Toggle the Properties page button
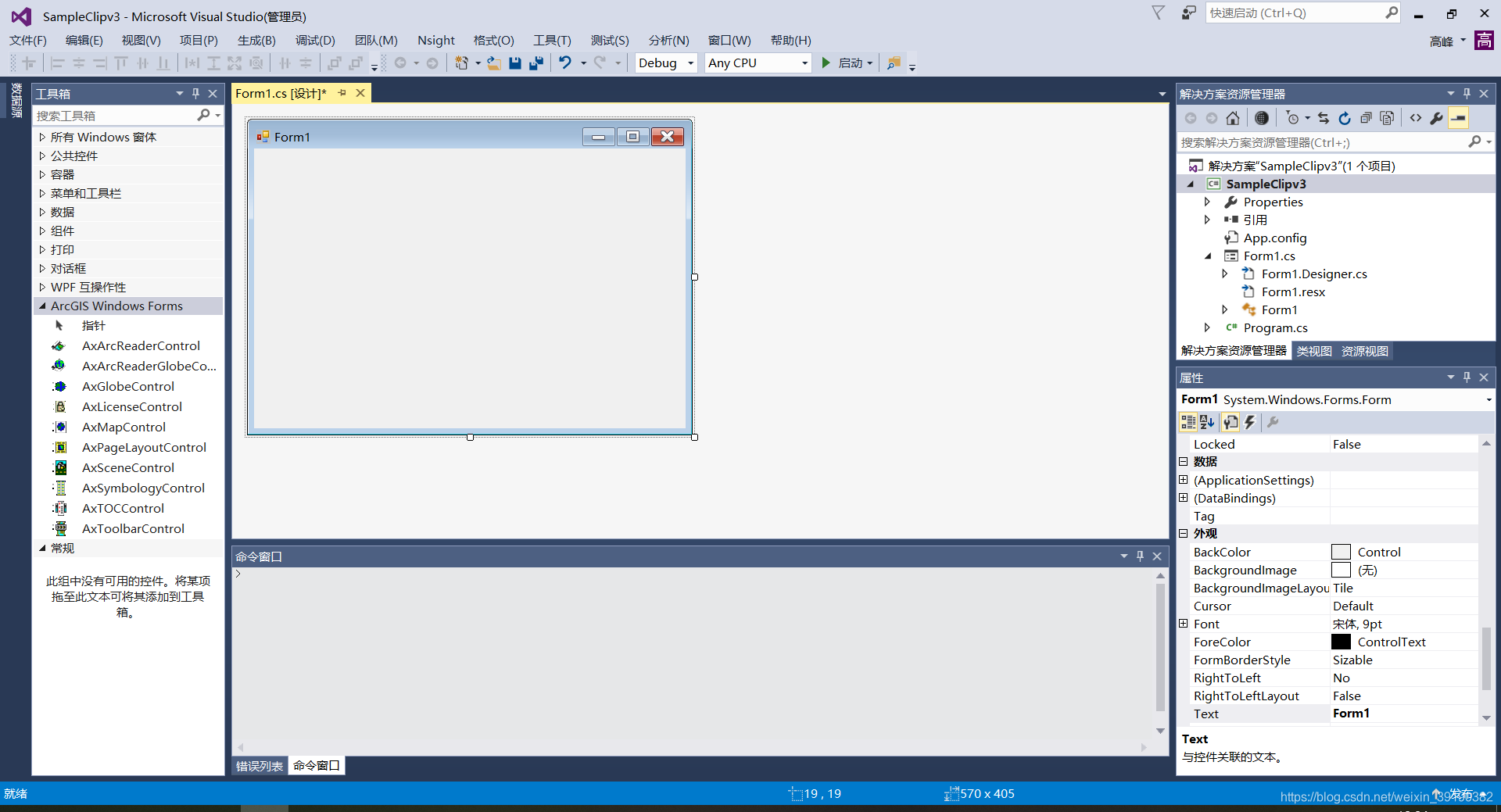The width and height of the screenshot is (1501, 812). pos(1231,423)
